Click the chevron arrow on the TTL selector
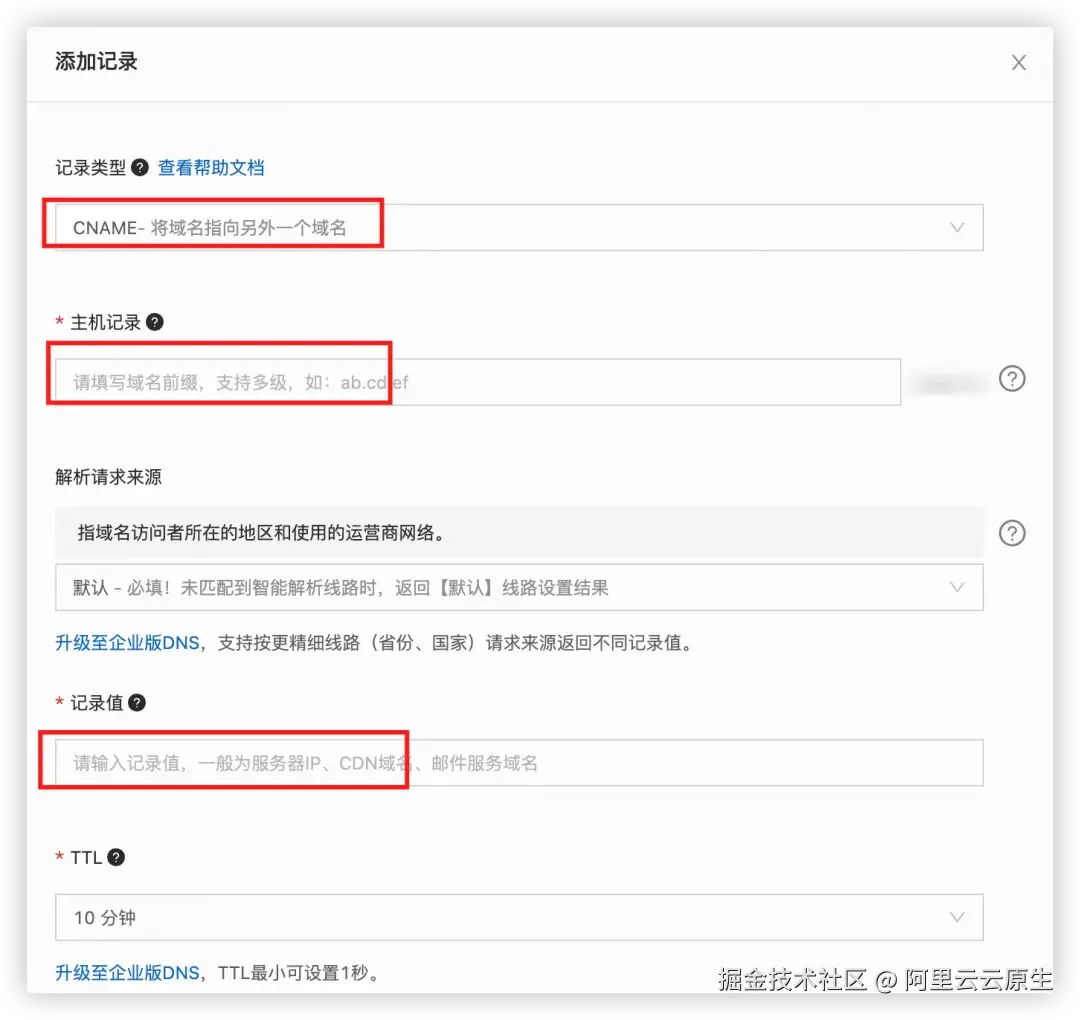1080x1020 pixels. coord(957,917)
